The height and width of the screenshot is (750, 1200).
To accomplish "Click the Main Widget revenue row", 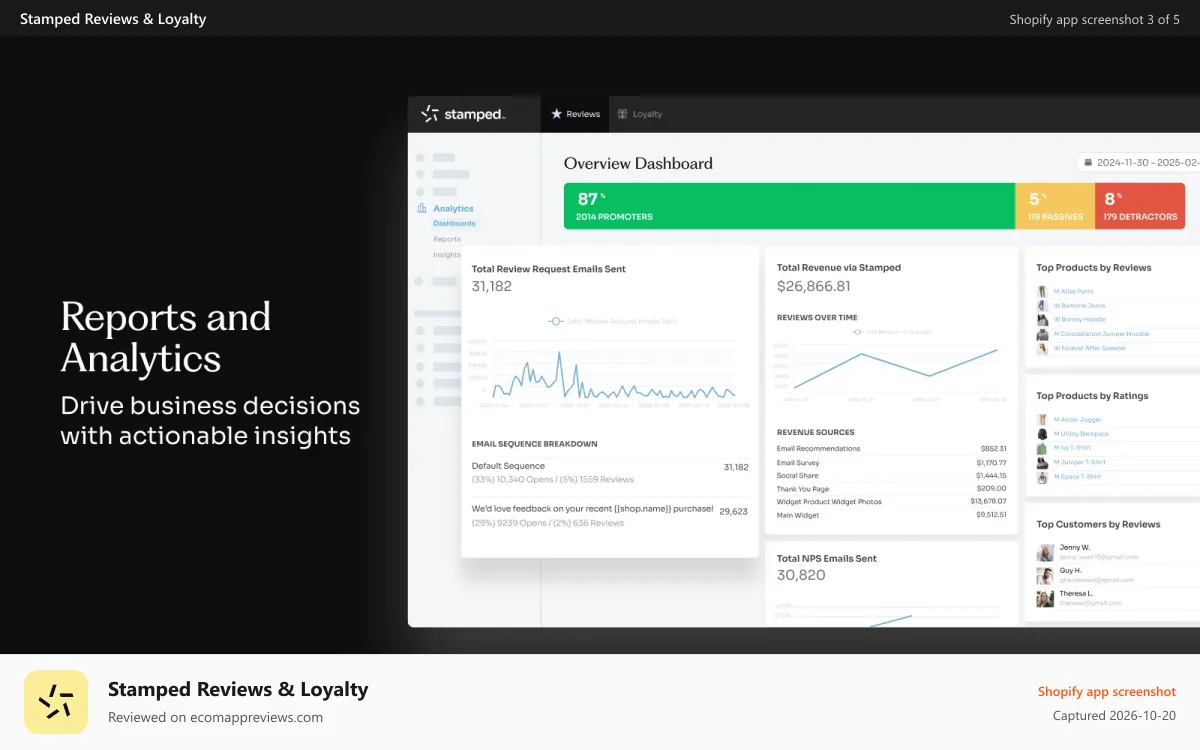I will [891, 516].
